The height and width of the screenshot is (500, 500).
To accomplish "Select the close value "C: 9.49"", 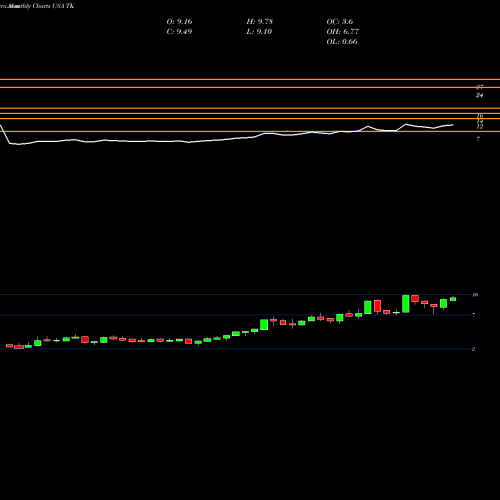I will click(179, 32).
